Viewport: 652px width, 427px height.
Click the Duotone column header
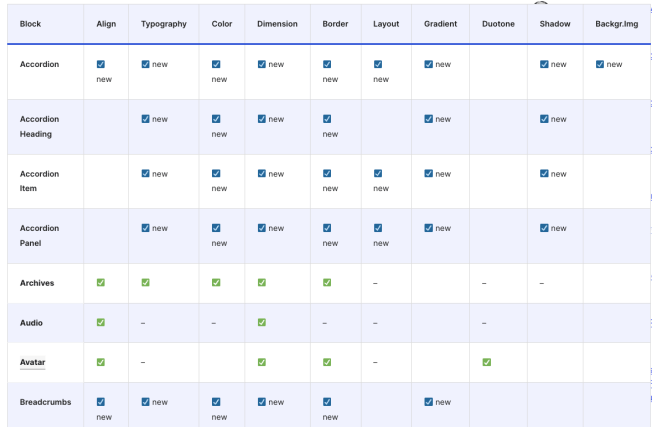tap(498, 23)
